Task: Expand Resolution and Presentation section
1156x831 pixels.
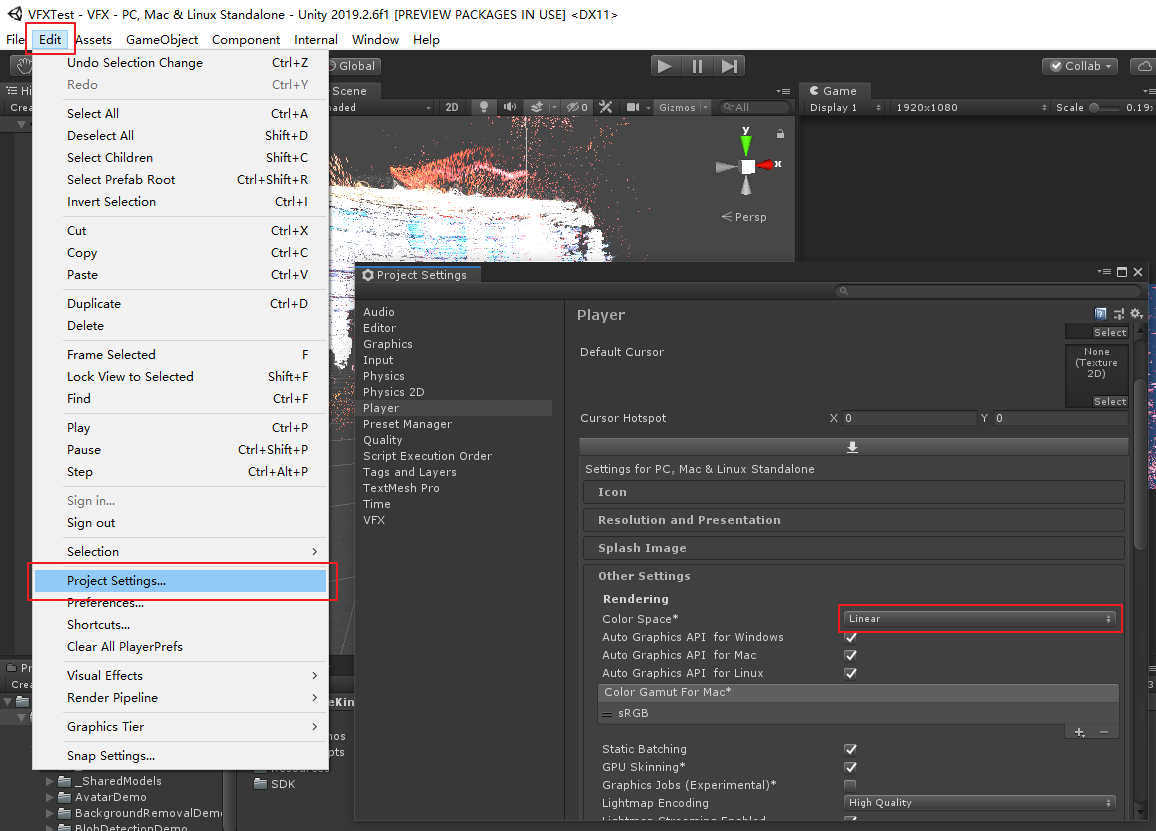Action: pos(853,520)
